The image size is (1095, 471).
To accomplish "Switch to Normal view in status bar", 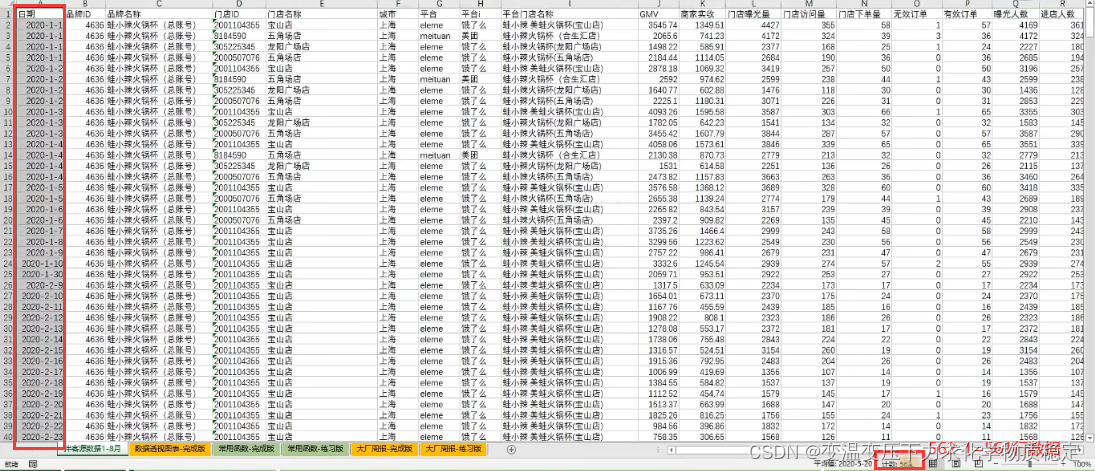I will [933, 463].
